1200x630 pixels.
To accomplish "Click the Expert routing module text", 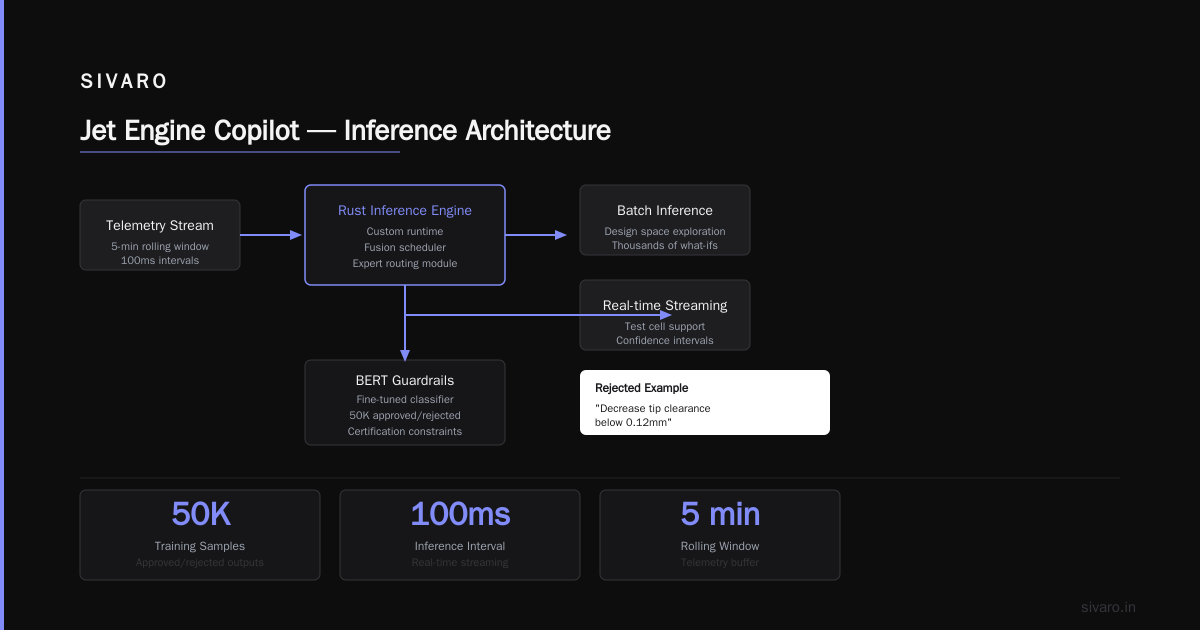I will point(405,263).
